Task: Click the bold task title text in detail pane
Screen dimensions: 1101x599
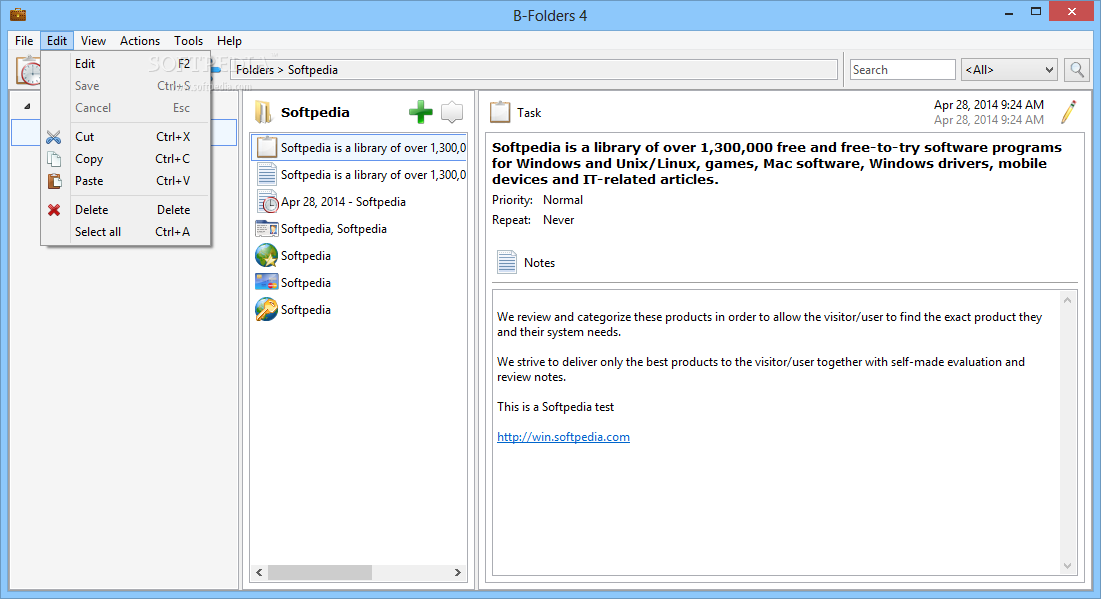Action: pos(777,164)
